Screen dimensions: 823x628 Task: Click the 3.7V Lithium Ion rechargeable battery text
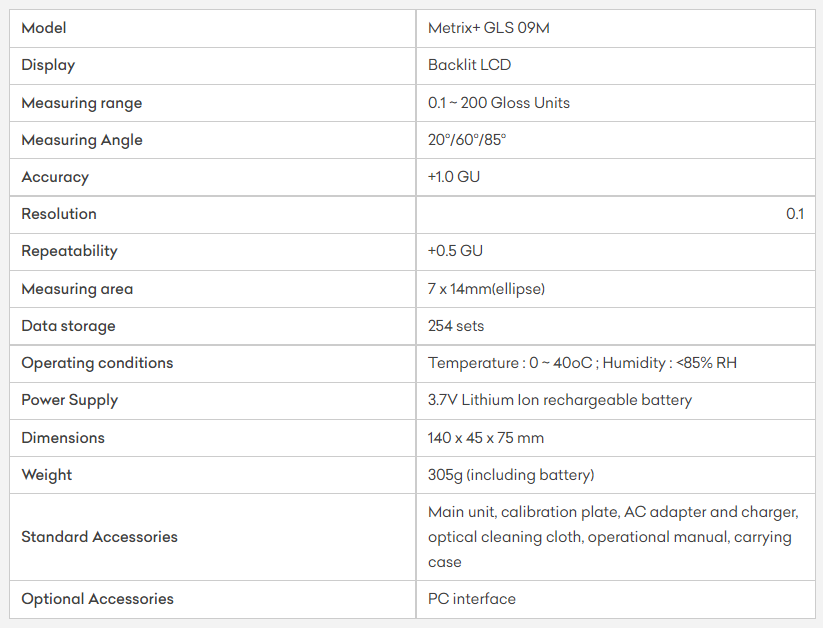coord(559,400)
